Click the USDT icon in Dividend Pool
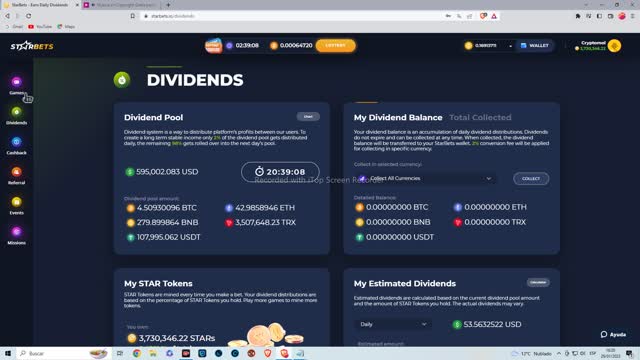Image resolution: width=640 pixels, height=360 pixels. coord(131,238)
